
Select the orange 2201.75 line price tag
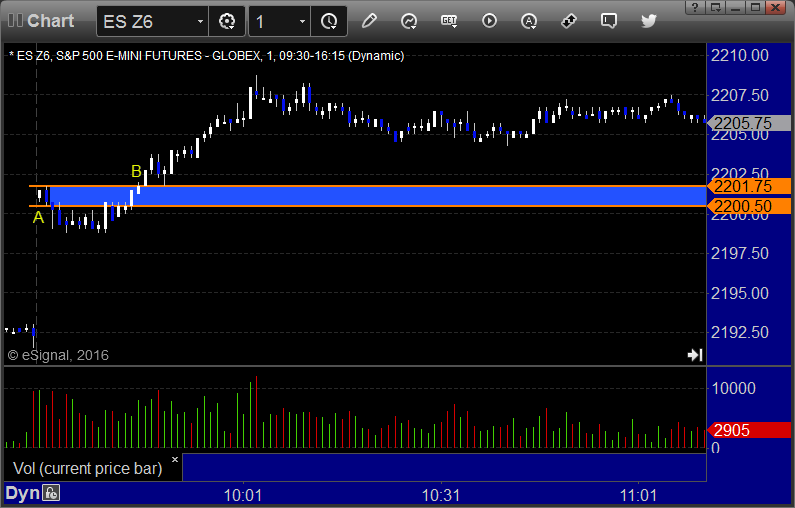(x=749, y=186)
